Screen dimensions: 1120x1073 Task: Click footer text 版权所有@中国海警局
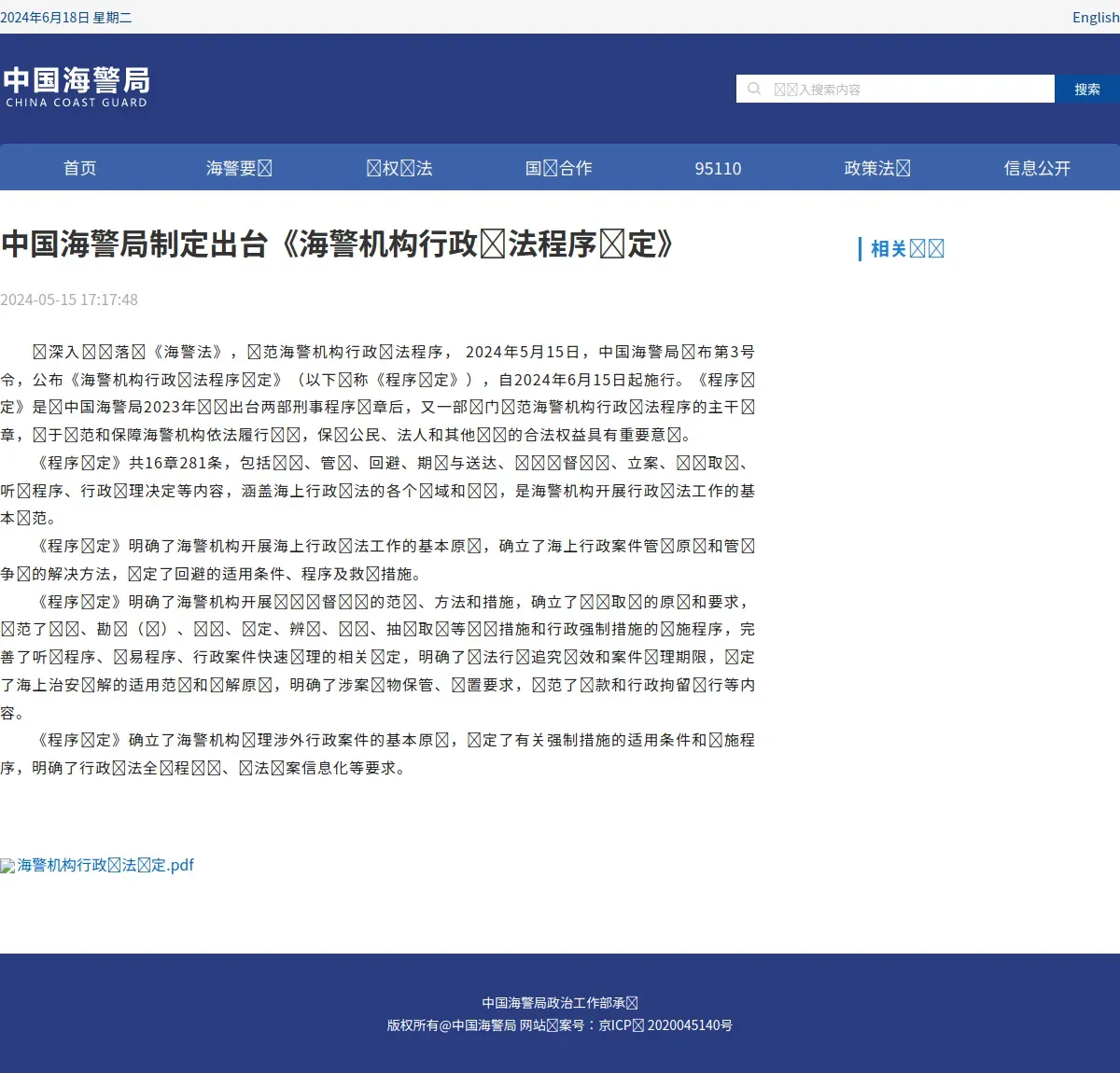point(452,1025)
